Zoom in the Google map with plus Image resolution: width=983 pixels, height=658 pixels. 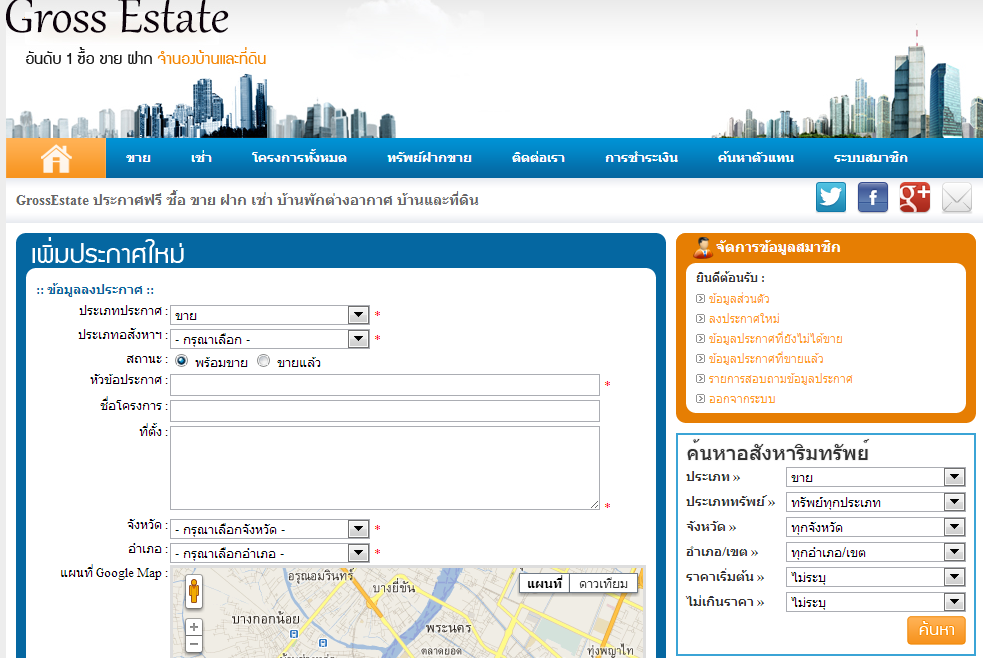click(194, 627)
